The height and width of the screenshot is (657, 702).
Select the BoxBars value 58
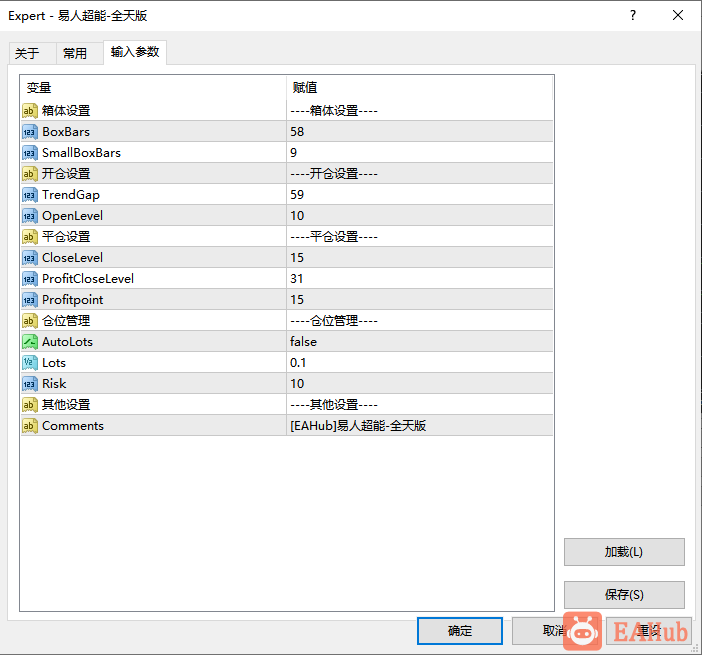coord(419,132)
